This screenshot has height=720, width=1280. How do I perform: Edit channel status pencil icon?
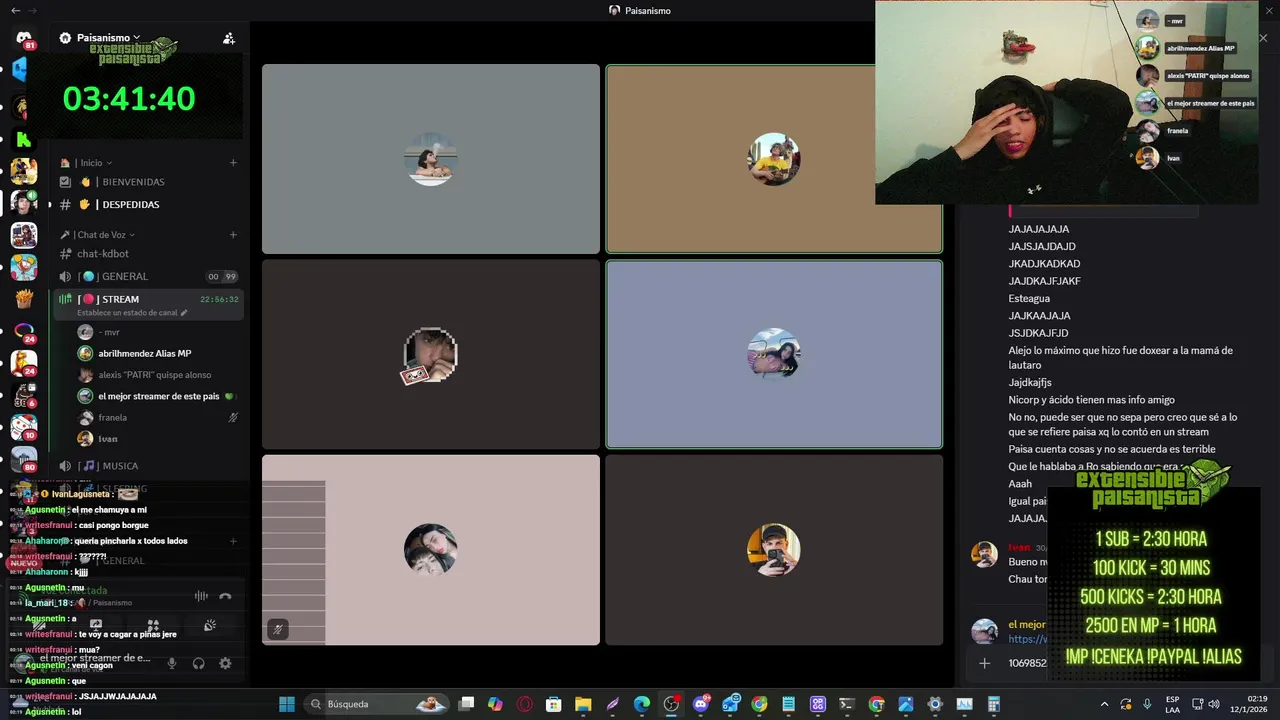[184, 313]
